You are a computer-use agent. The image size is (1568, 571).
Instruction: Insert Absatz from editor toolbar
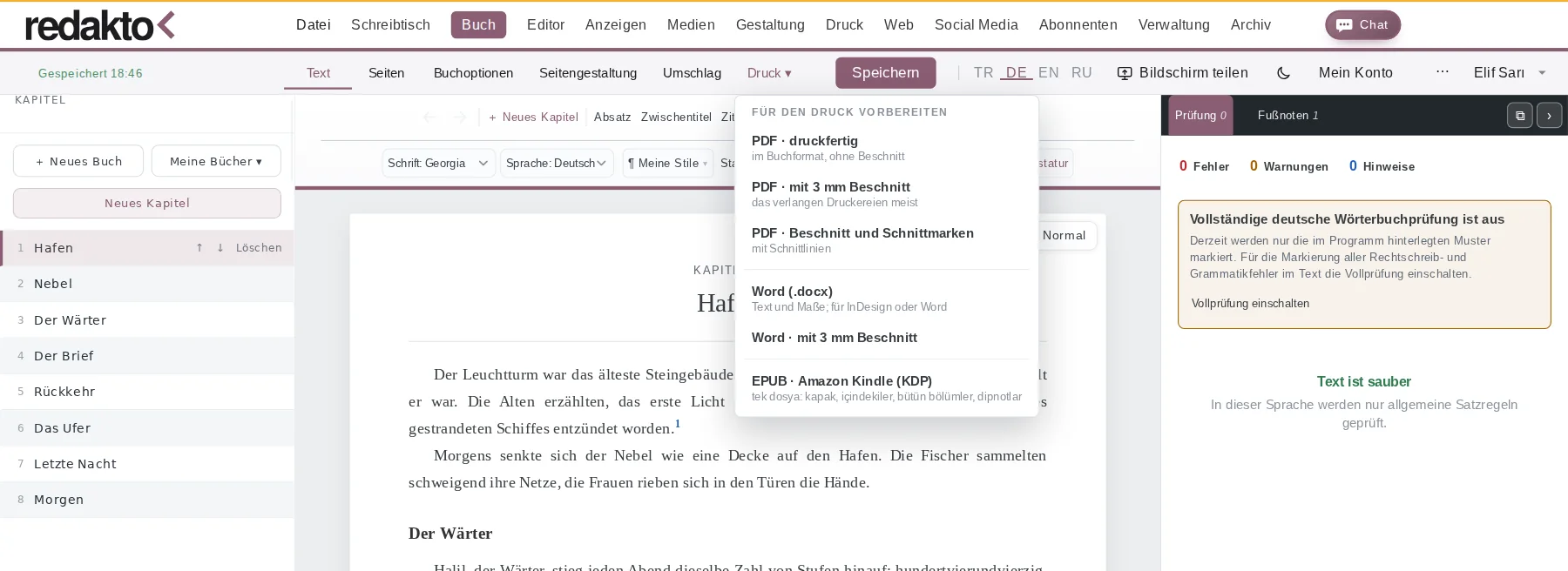click(x=612, y=117)
